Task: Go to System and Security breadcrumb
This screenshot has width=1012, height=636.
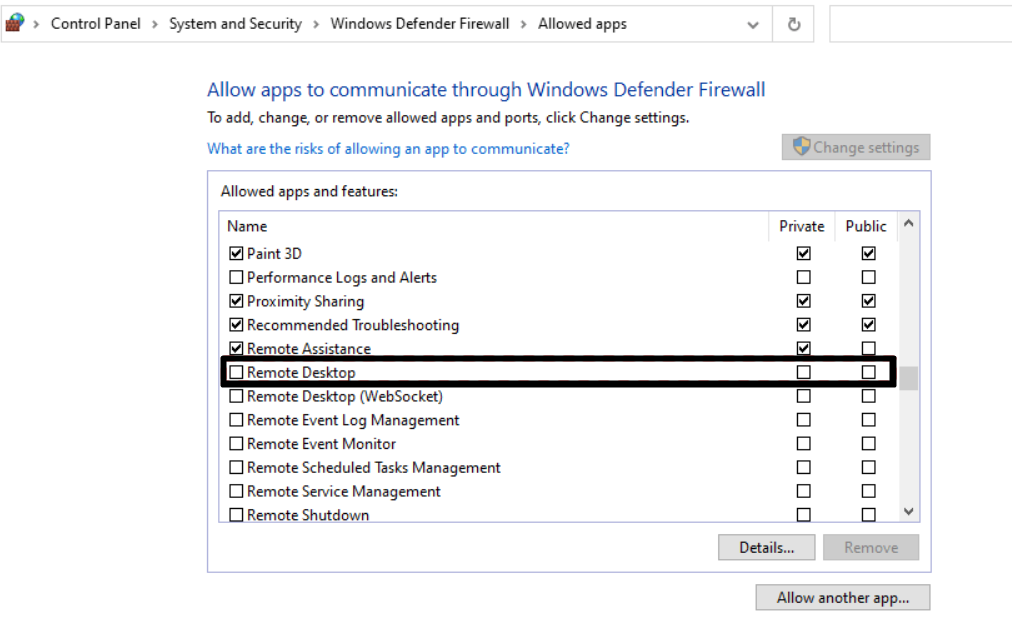Action: tap(235, 24)
